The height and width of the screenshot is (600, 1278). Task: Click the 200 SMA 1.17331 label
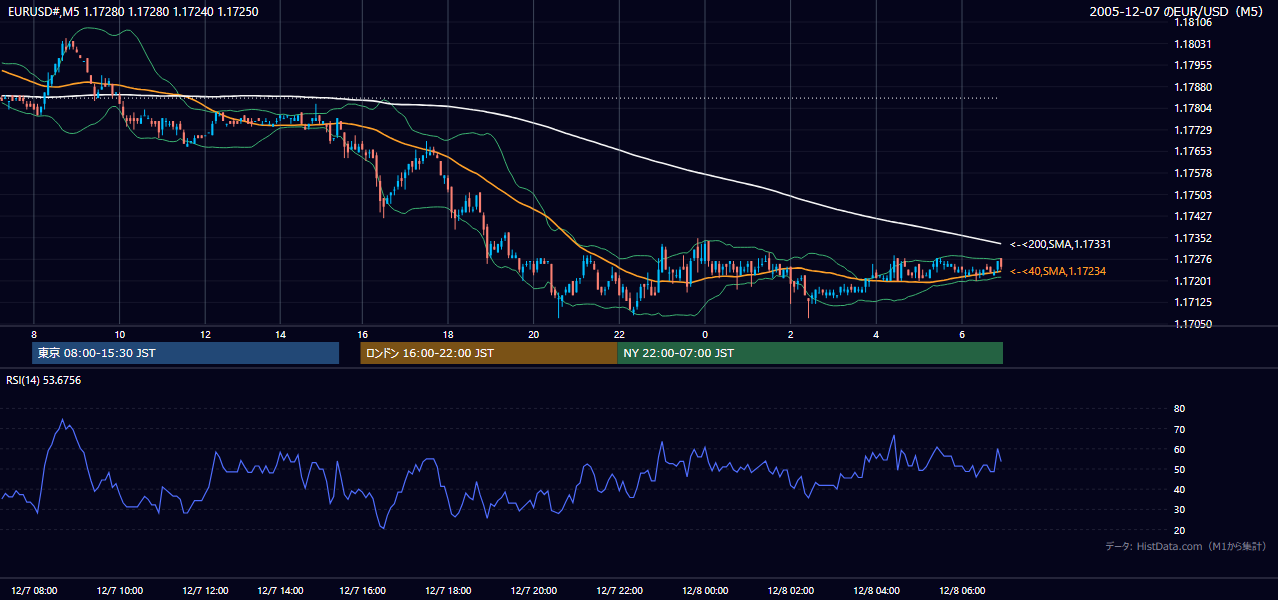1061,244
